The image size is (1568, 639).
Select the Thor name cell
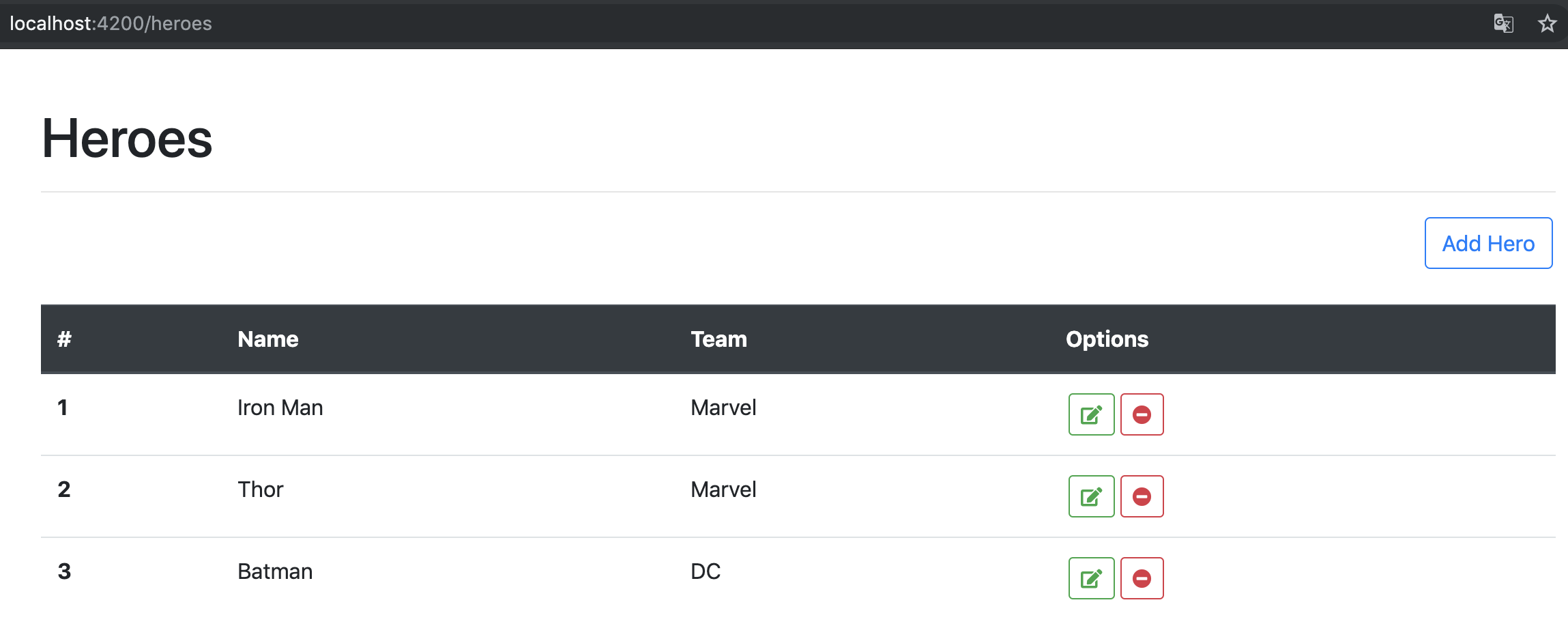tap(261, 489)
